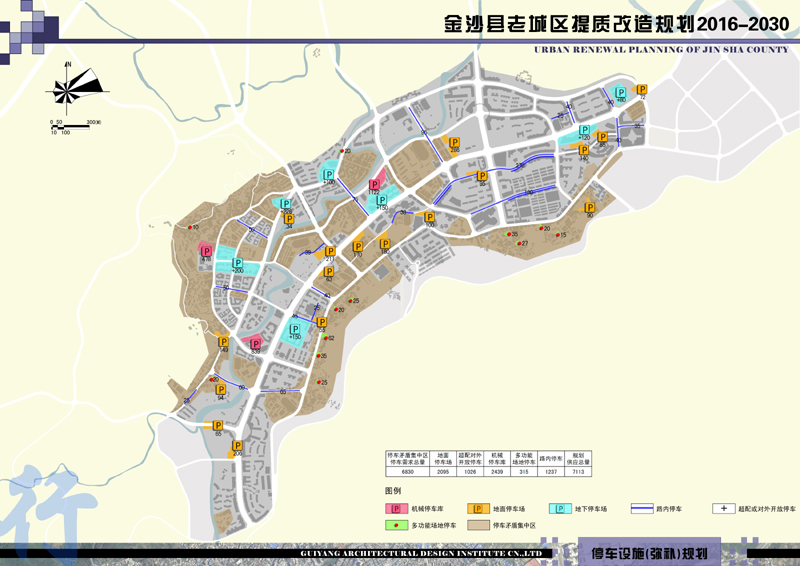Click the plus symbol legend box
The width and height of the screenshot is (800, 566).
(724, 508)
